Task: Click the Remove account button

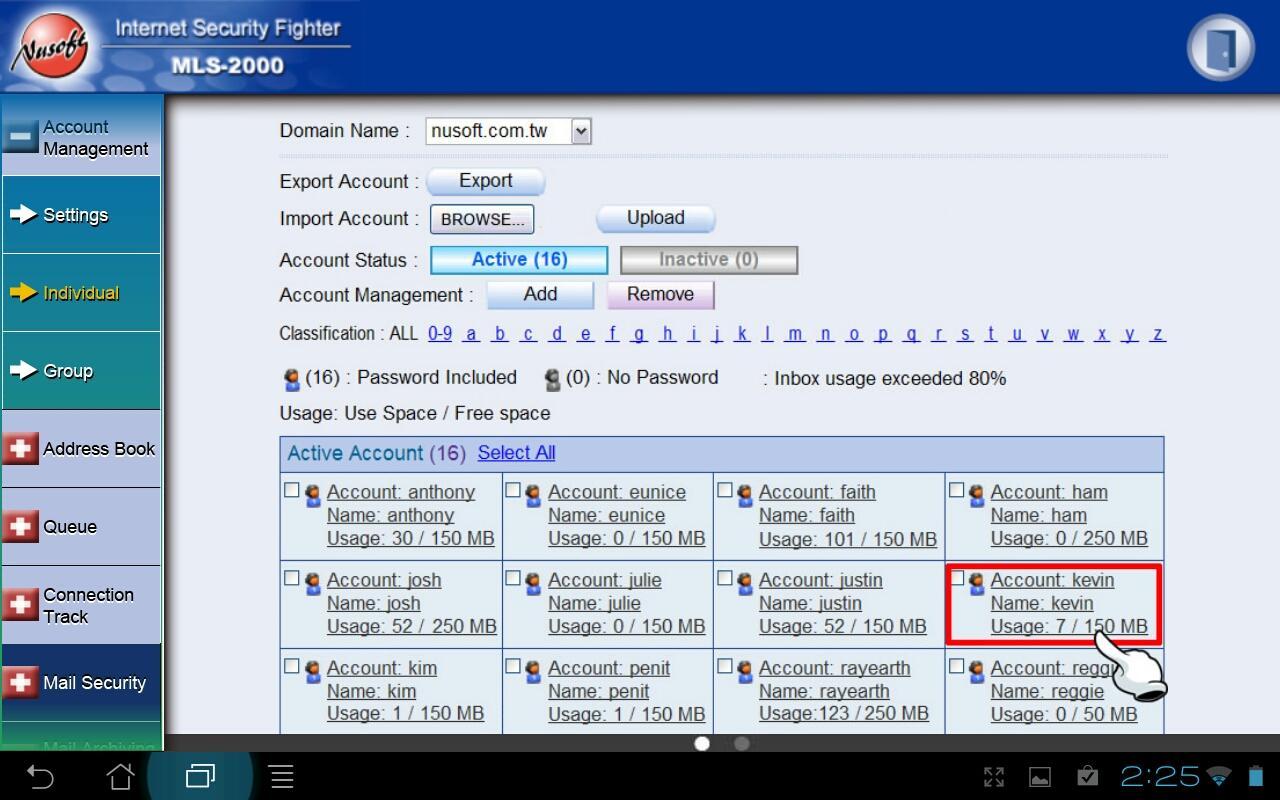Action: pos(660,294)
